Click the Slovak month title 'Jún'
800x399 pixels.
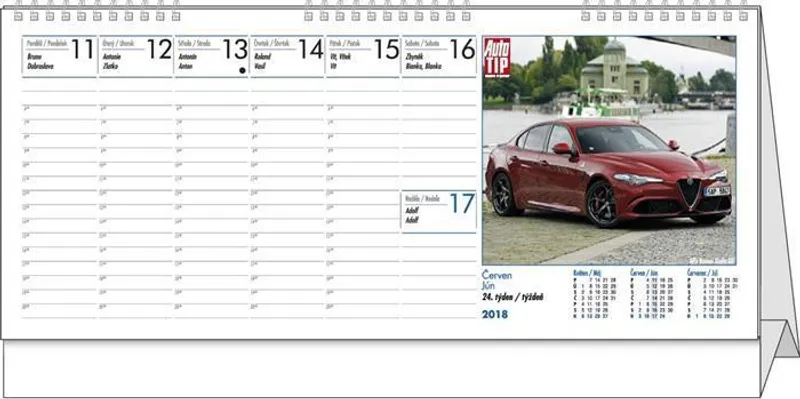(489, 286)
